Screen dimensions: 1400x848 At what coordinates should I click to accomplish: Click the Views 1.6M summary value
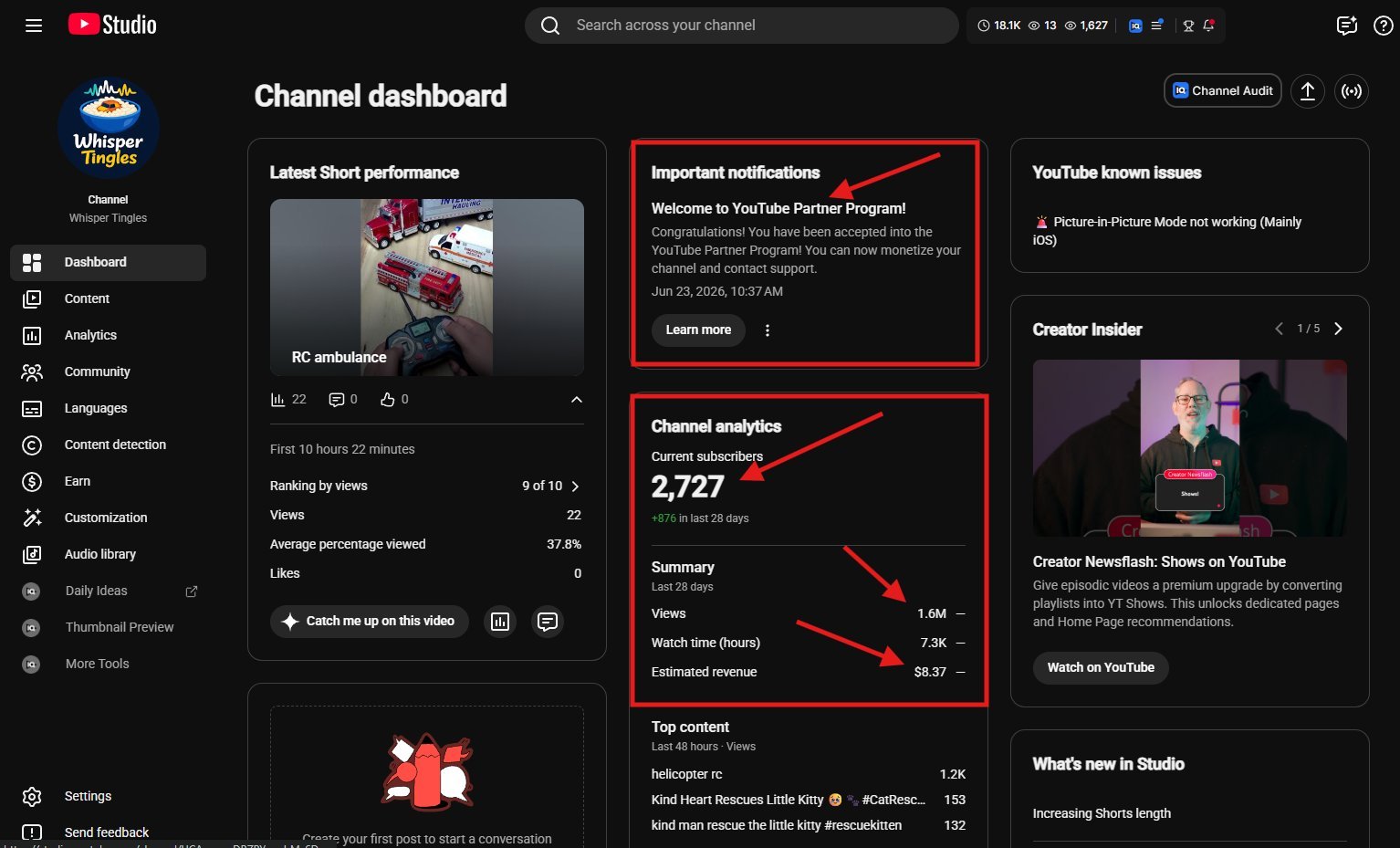(x=932, y=614)
